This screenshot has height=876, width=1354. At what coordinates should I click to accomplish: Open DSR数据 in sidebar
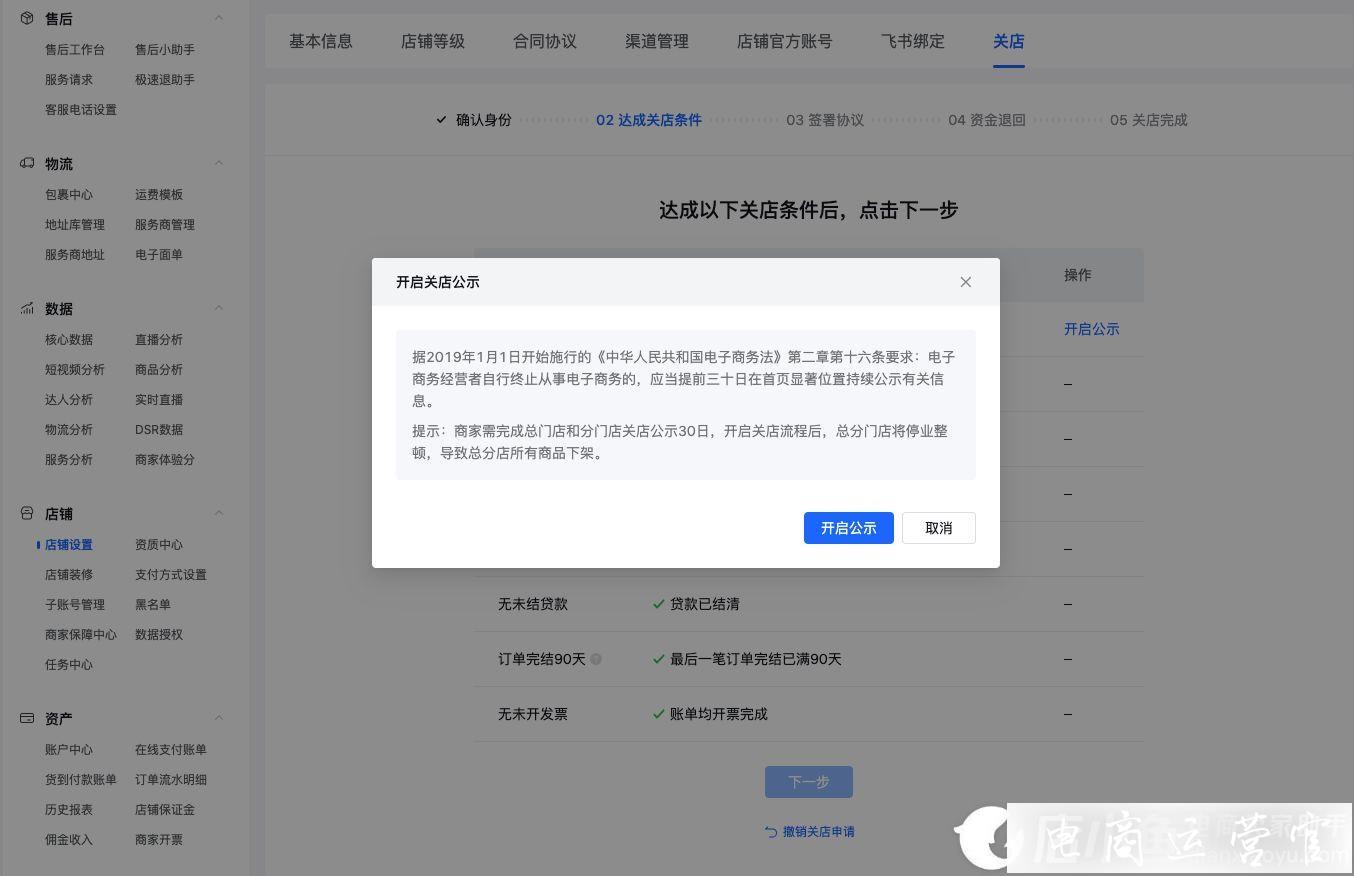[x=159, y=429]
